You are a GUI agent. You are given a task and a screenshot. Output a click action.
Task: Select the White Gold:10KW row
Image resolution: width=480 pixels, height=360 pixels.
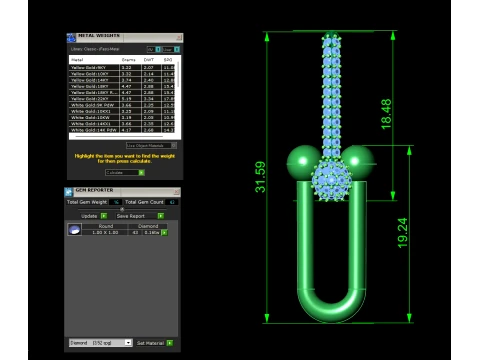[122, 117]
